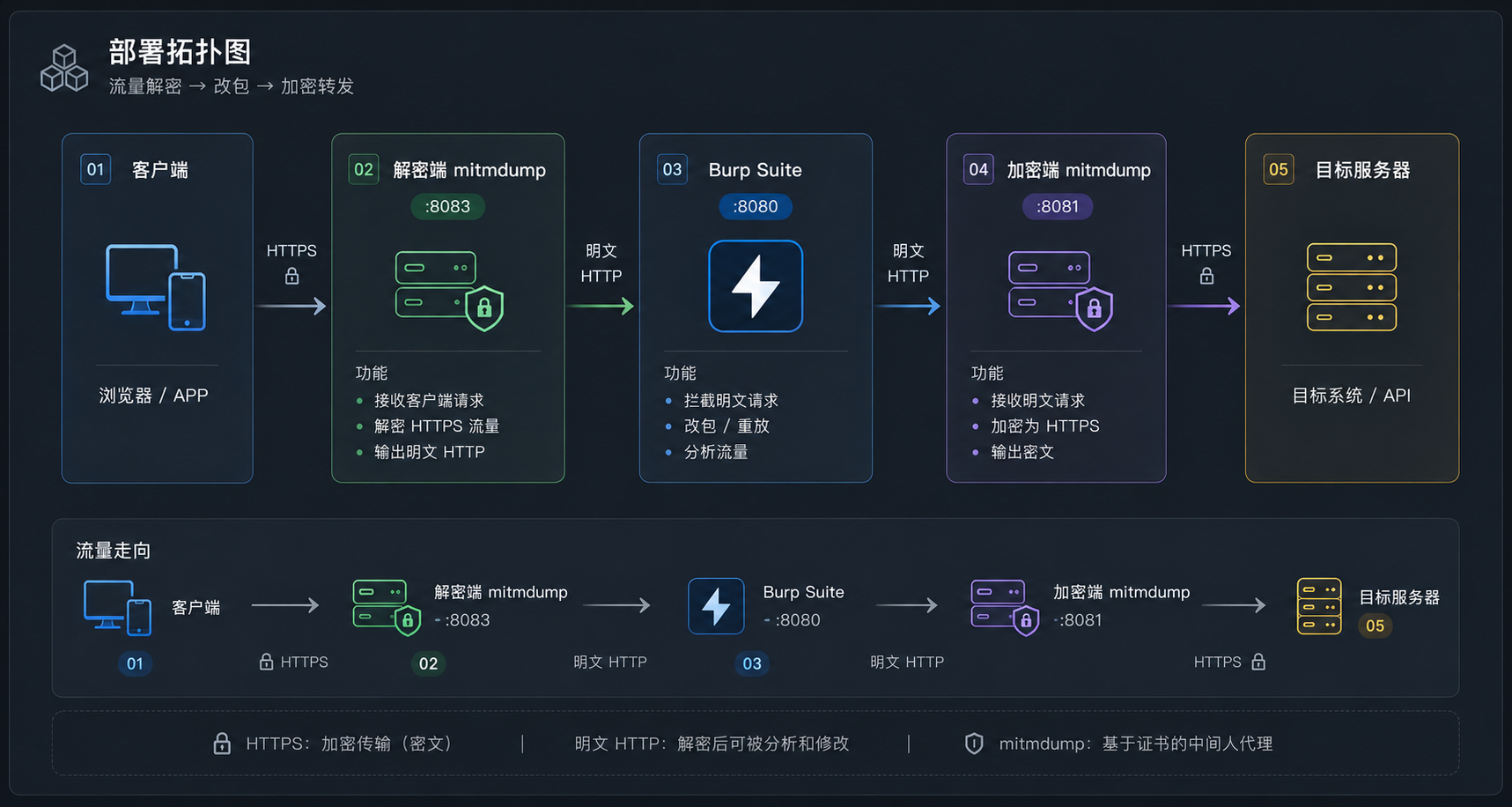Click the yellow server stack icon in the 05 card
Image resolution: width=1512 pixels, height=807 pixels.
(1352, 287)
